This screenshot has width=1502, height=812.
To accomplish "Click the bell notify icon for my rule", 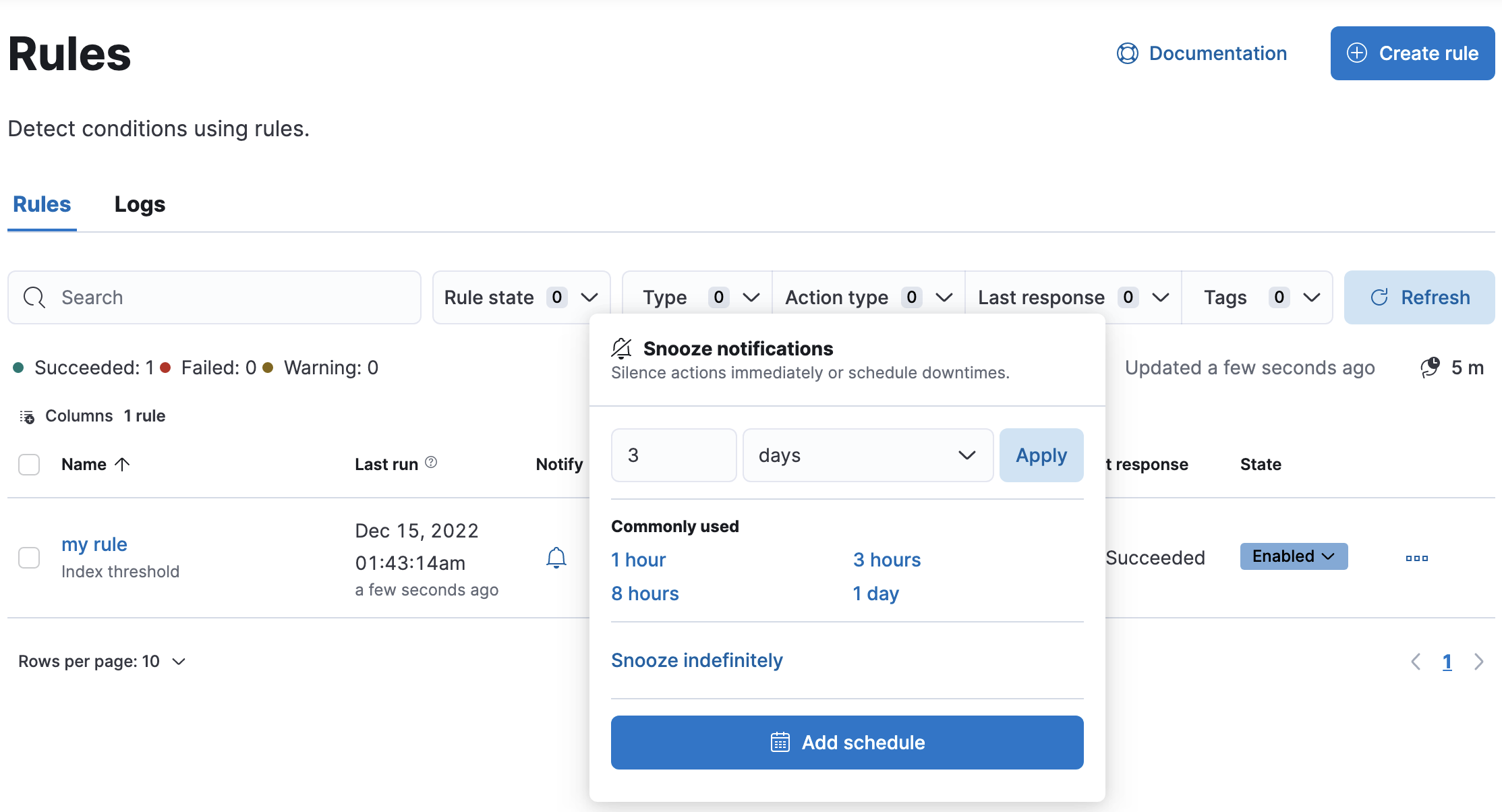I will pyautogui.click(x=556, y=558).
